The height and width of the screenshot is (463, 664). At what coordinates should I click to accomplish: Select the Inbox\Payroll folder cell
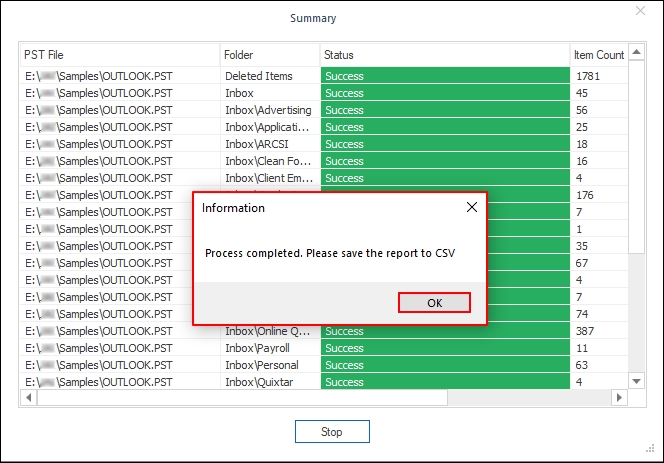click(x=270, y=348)
